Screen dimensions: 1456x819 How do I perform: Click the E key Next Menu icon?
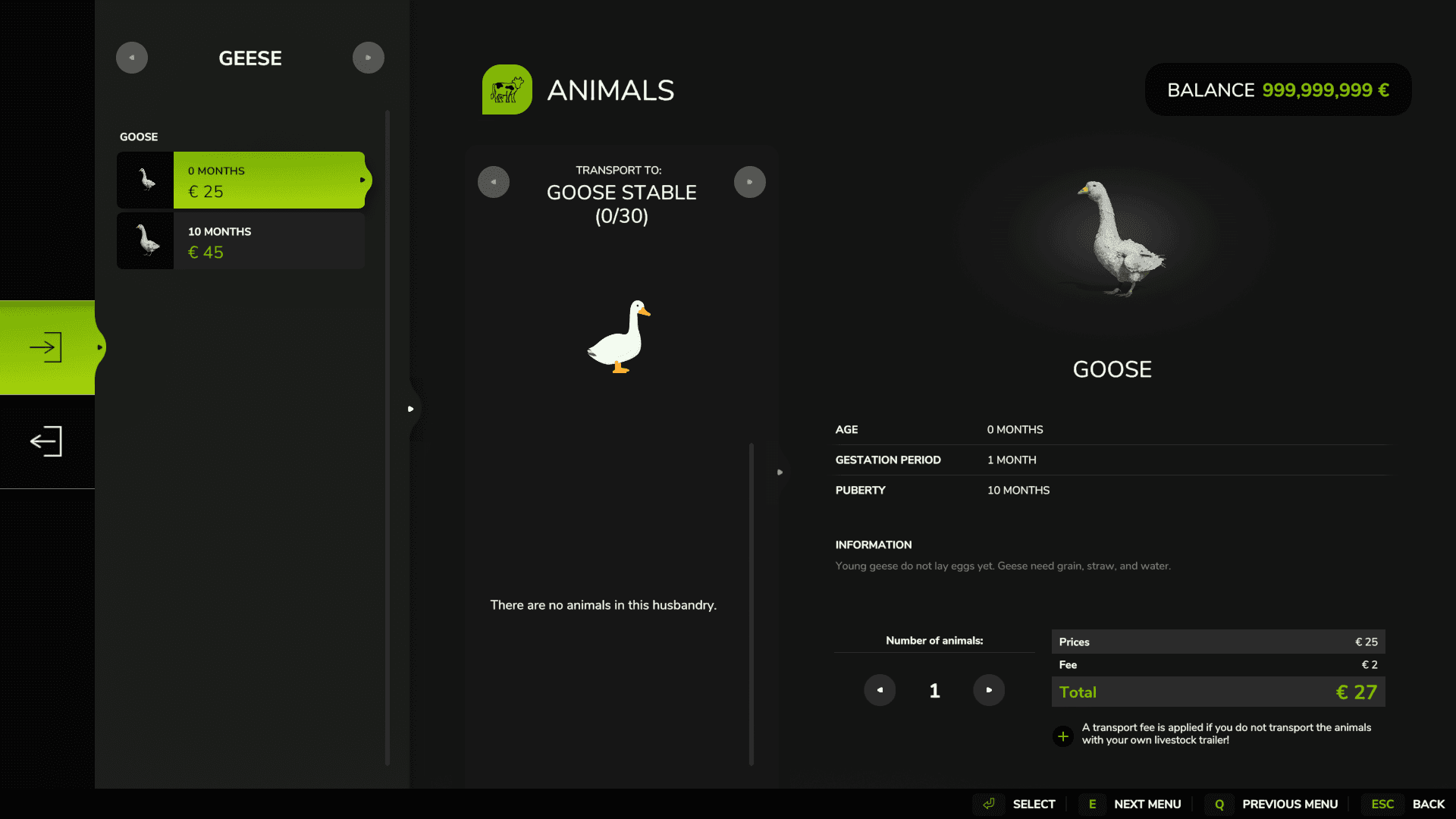click(1092, 804)
